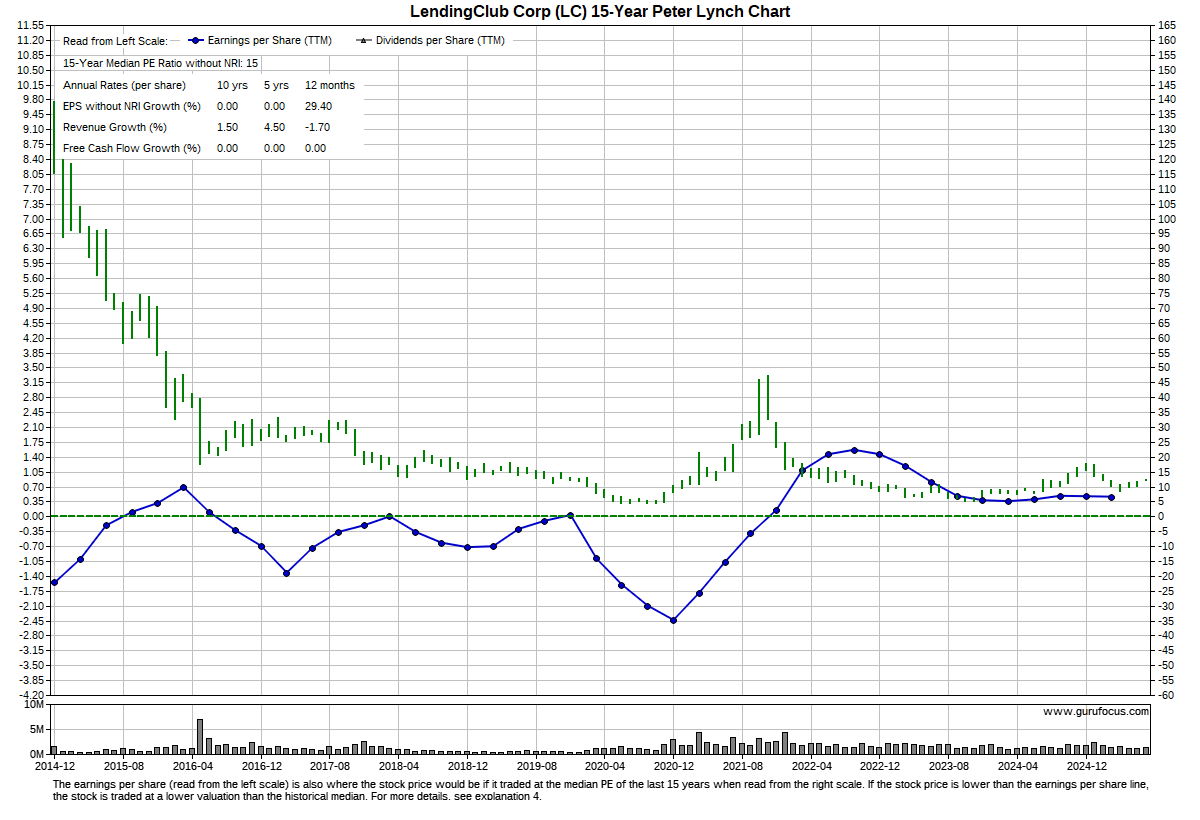The height and width of the screenshot is (820, 1200).
Task: Click the tallest volume bar near 2016-04
Action: click(x=200, y=737)
